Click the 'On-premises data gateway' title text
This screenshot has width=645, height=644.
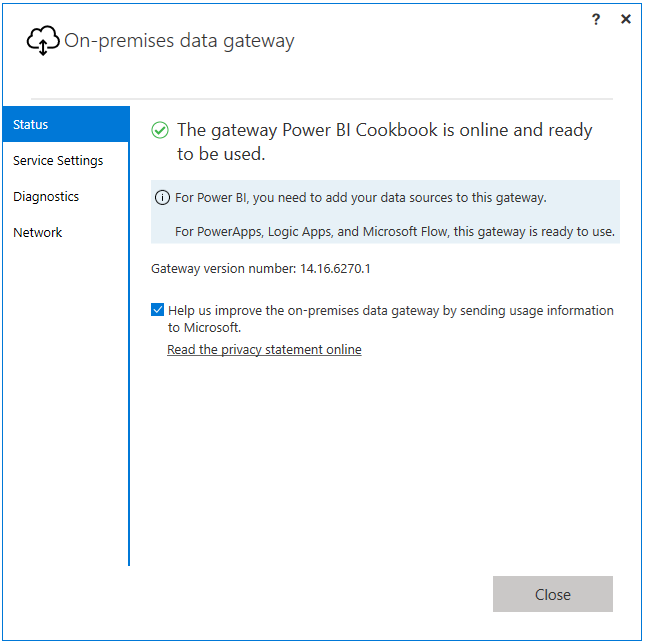(179, 41)
